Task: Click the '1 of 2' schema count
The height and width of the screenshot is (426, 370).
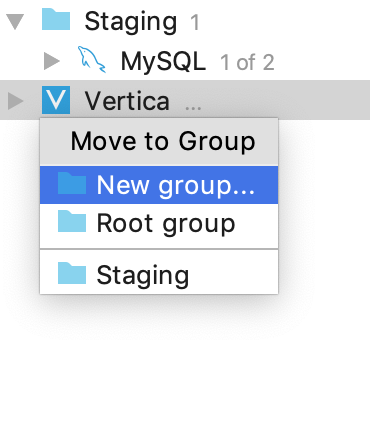Action: pyautogui.click(x=247, y=62)
